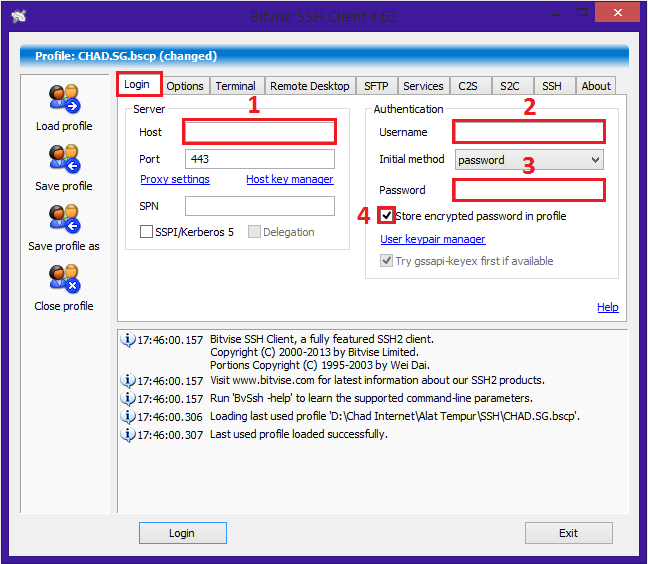648x564 pixels.
Task: Click the Password input field
Action: pyautogui.click(x=529, y=190)
